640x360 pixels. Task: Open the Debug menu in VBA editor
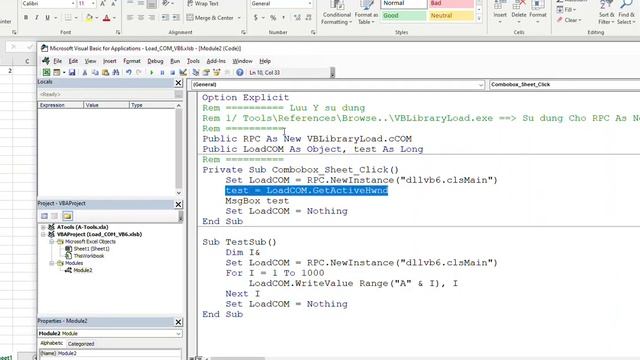coord(155,61)
